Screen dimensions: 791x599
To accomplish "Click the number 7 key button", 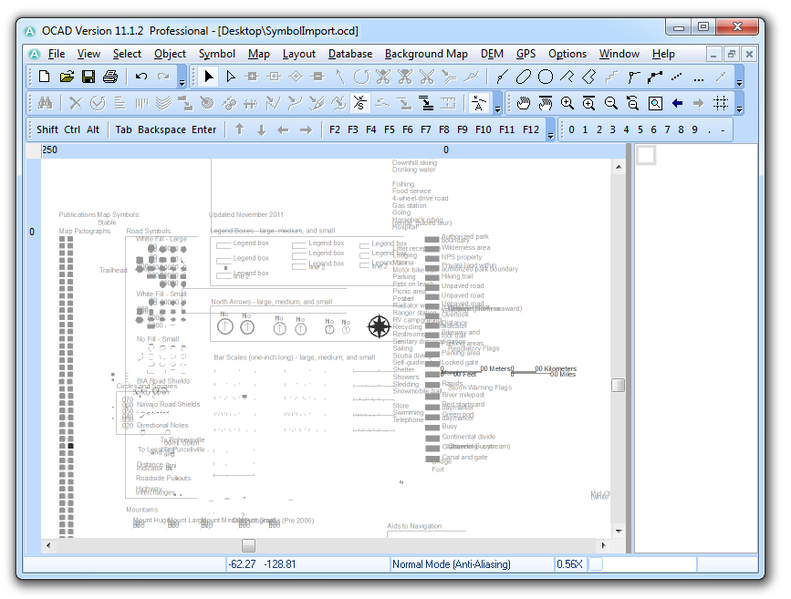I will click(x=667, y=130).
